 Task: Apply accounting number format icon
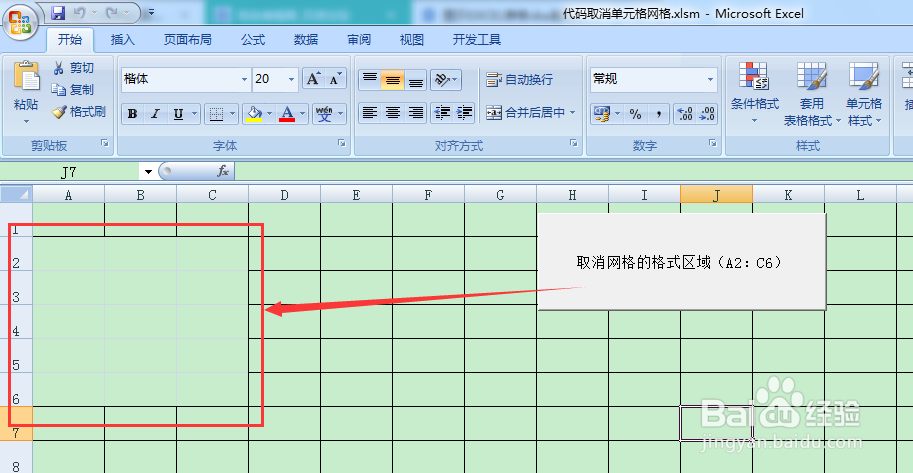coord(601,114)
